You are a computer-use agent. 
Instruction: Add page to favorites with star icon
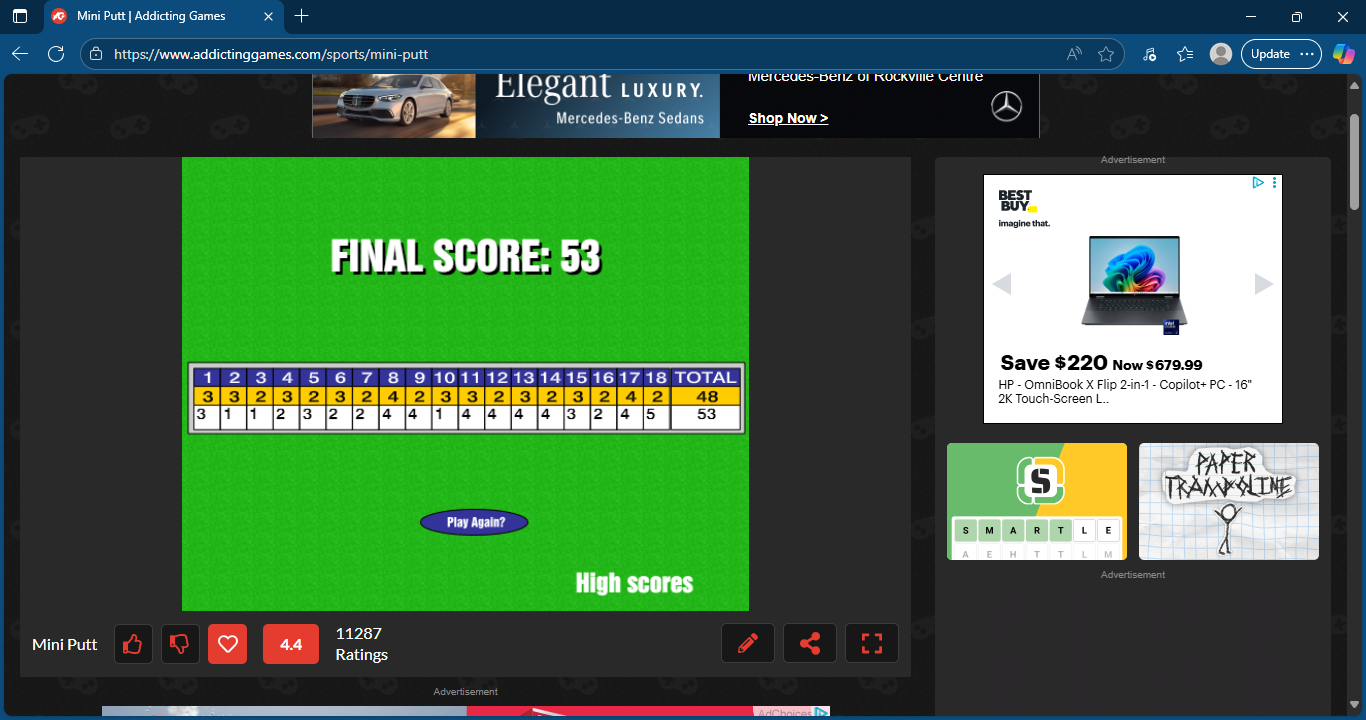1105,54
